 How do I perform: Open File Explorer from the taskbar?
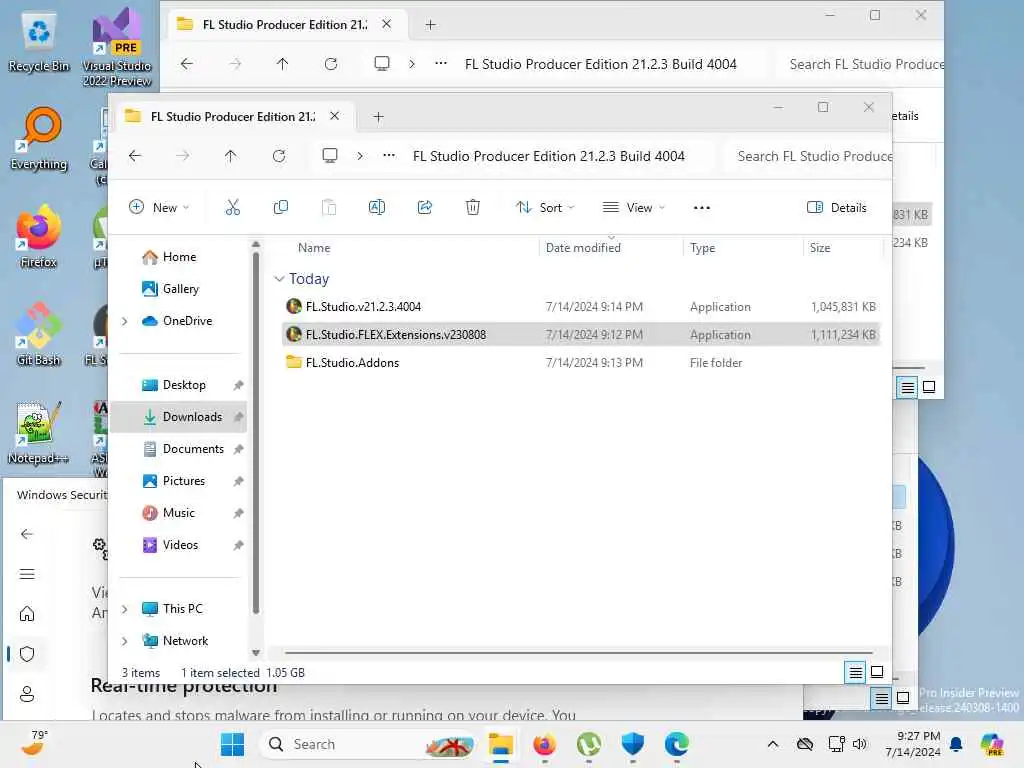click(x=501, y=744)
